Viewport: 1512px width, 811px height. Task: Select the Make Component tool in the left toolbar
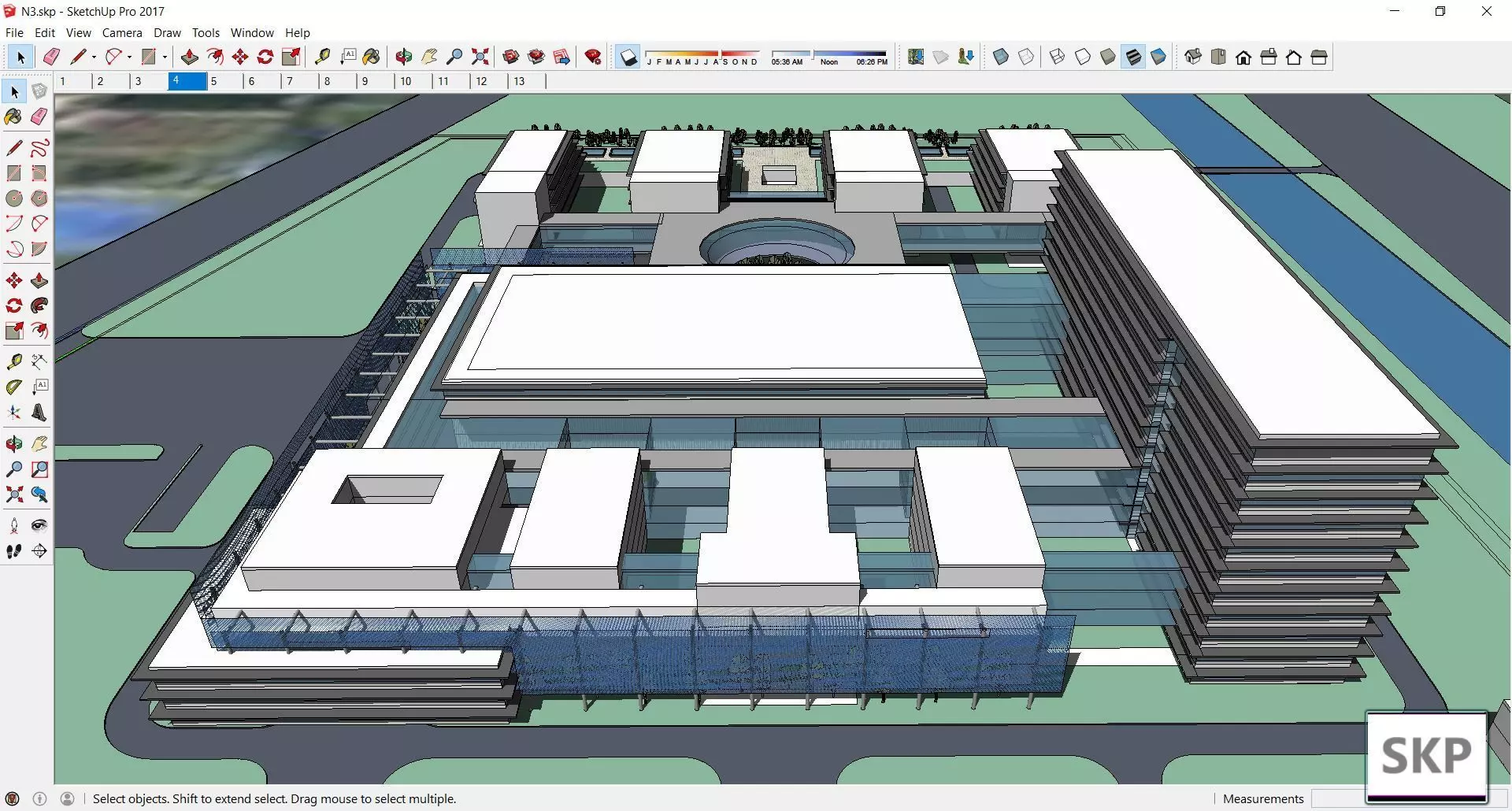tap(39, 91)
